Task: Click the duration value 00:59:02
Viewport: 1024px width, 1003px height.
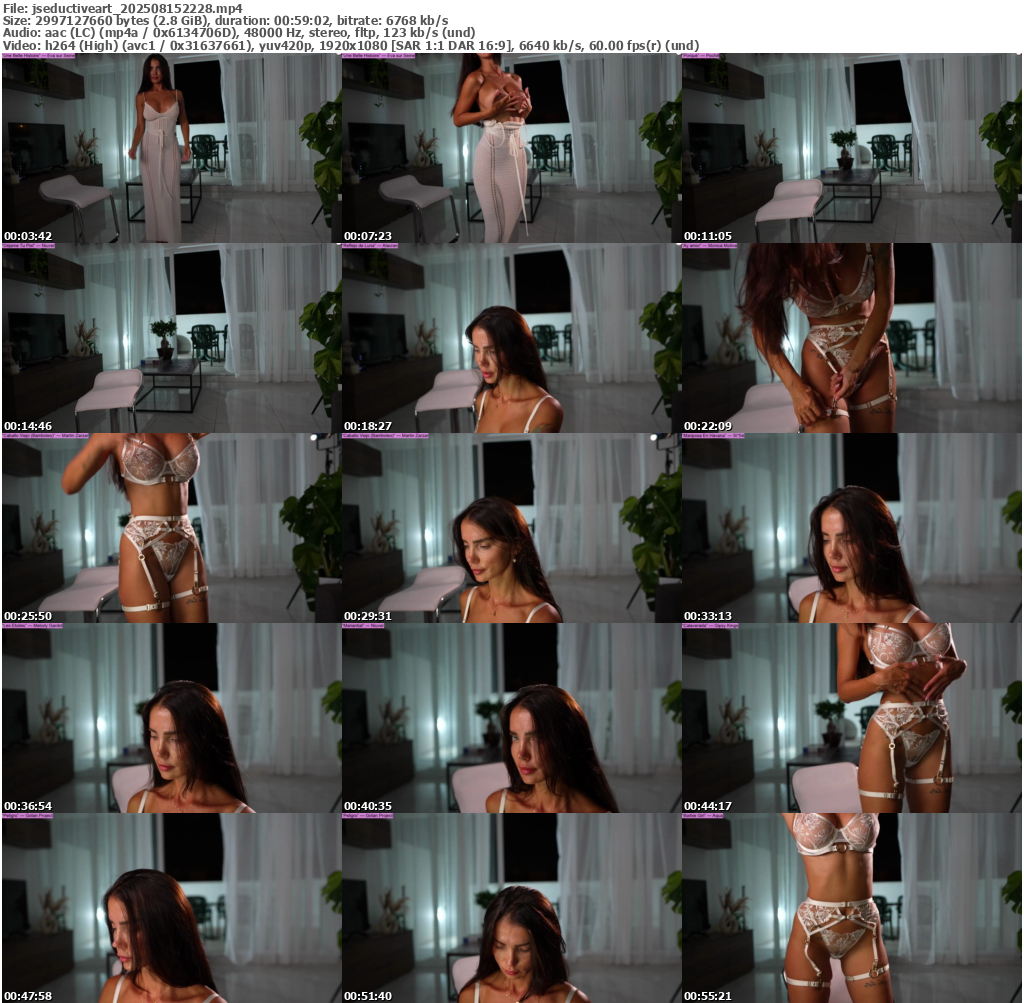Action: pyautogui.click(x=302, y=21)
